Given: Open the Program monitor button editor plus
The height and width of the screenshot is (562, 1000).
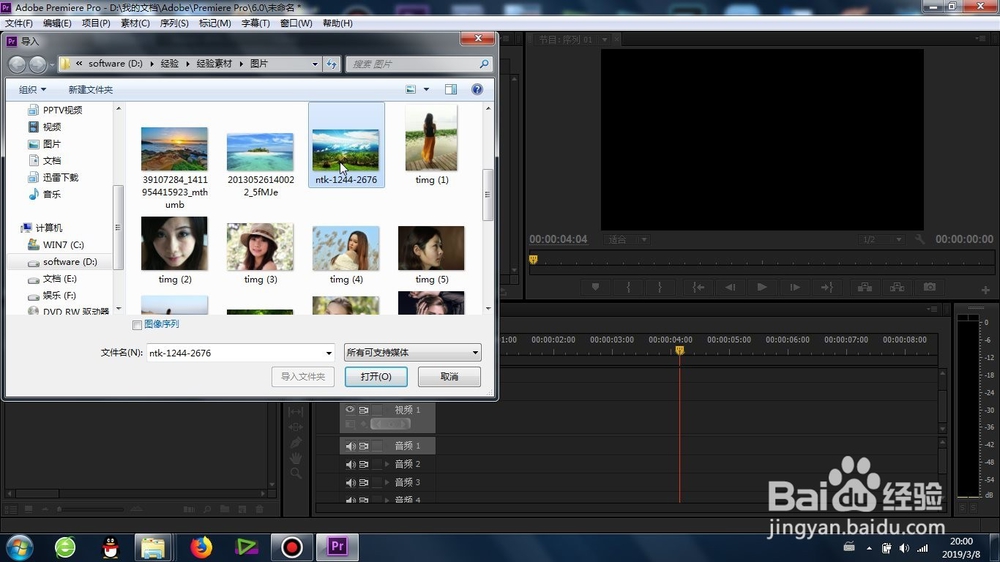Looking at the screenshot, I should (985, 290).
